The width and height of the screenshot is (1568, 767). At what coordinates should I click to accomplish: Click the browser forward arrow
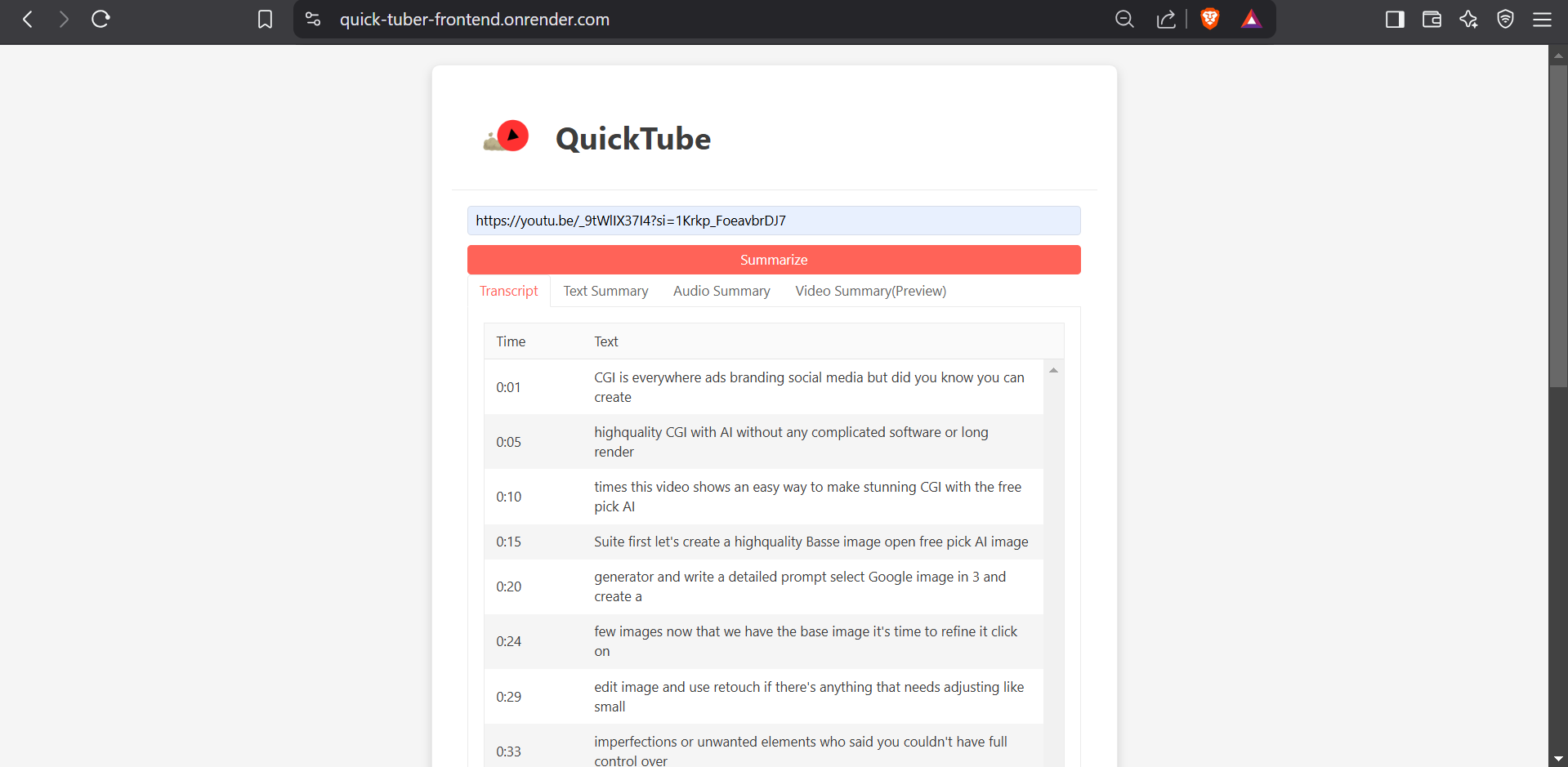point(64,20)
